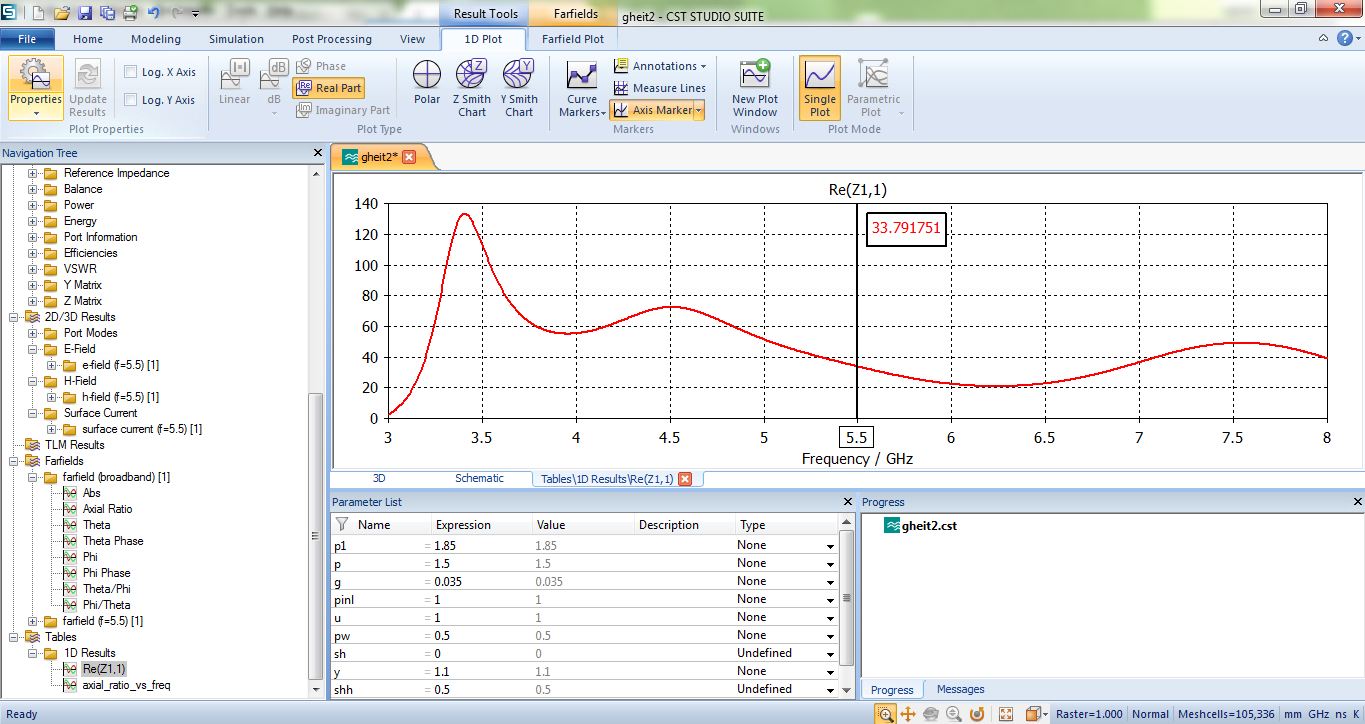Activate the Zoom tool in status bar
This screenshot has width=1365, height=724.
(886, 714)
